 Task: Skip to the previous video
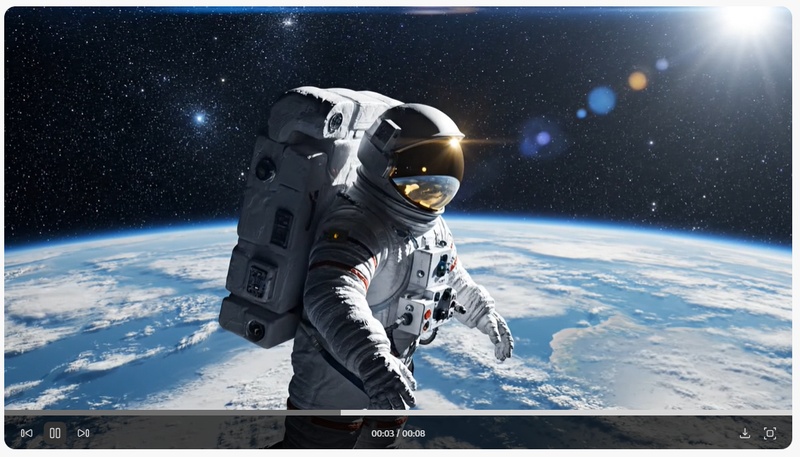[27, 434]
